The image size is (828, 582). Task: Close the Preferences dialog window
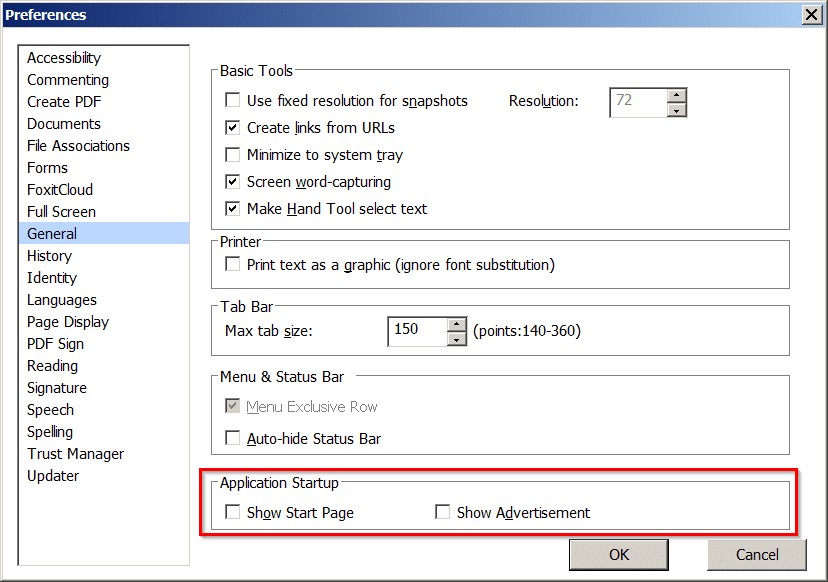pos(811,14)
